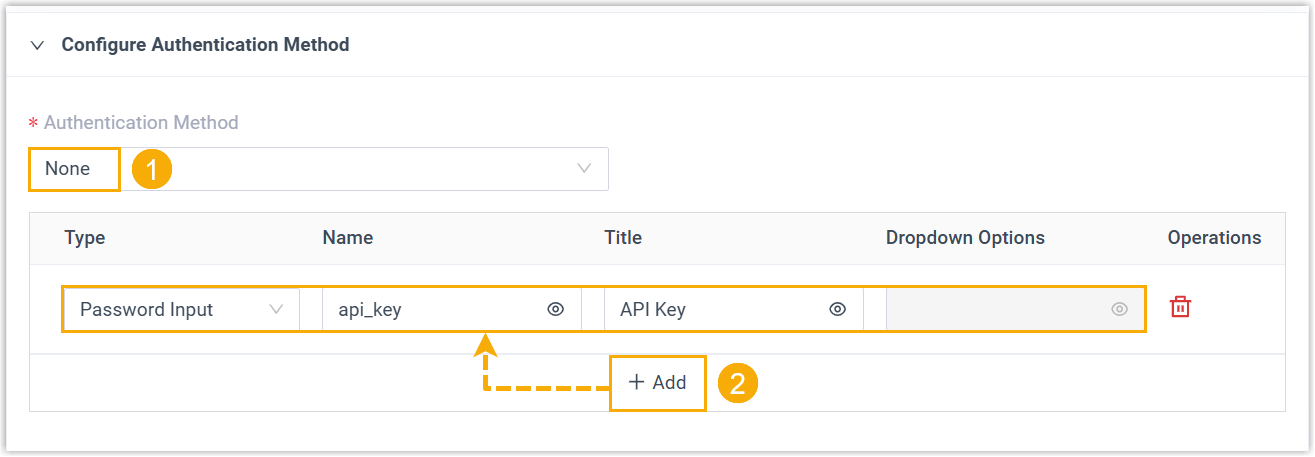The image size is (1315, 457).
Task: Focus the API Key Title input field
Action: (x=715, y=310)
